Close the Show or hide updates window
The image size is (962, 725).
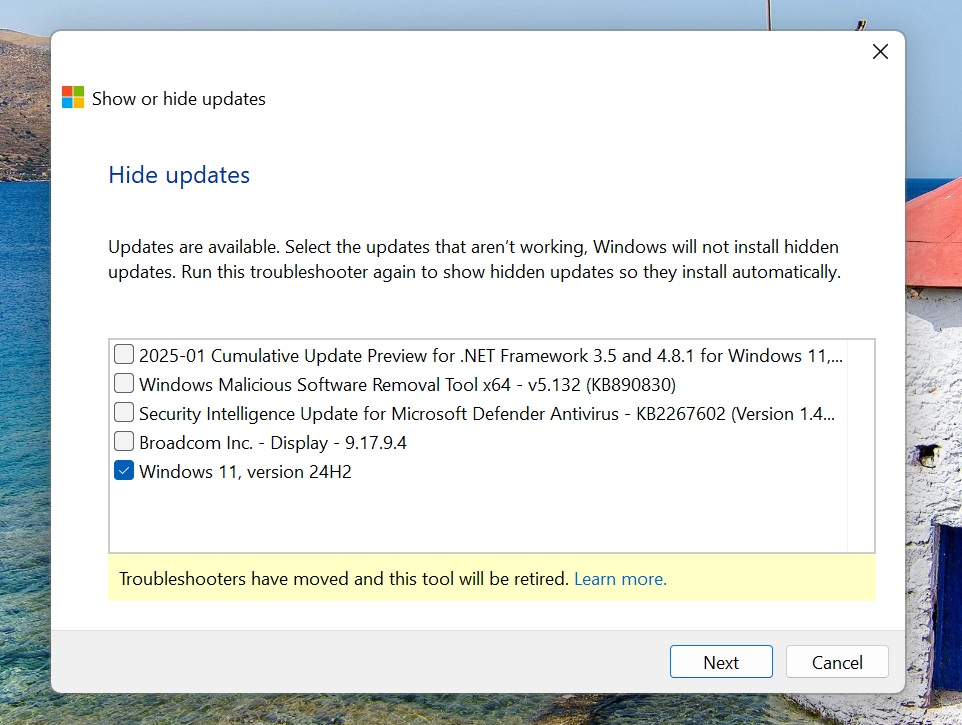(x=879, y=51)
